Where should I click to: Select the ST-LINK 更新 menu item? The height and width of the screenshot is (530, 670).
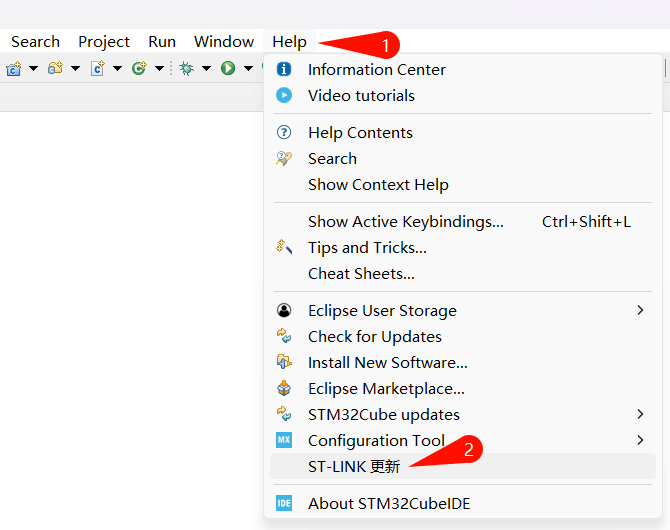[353, 466]
